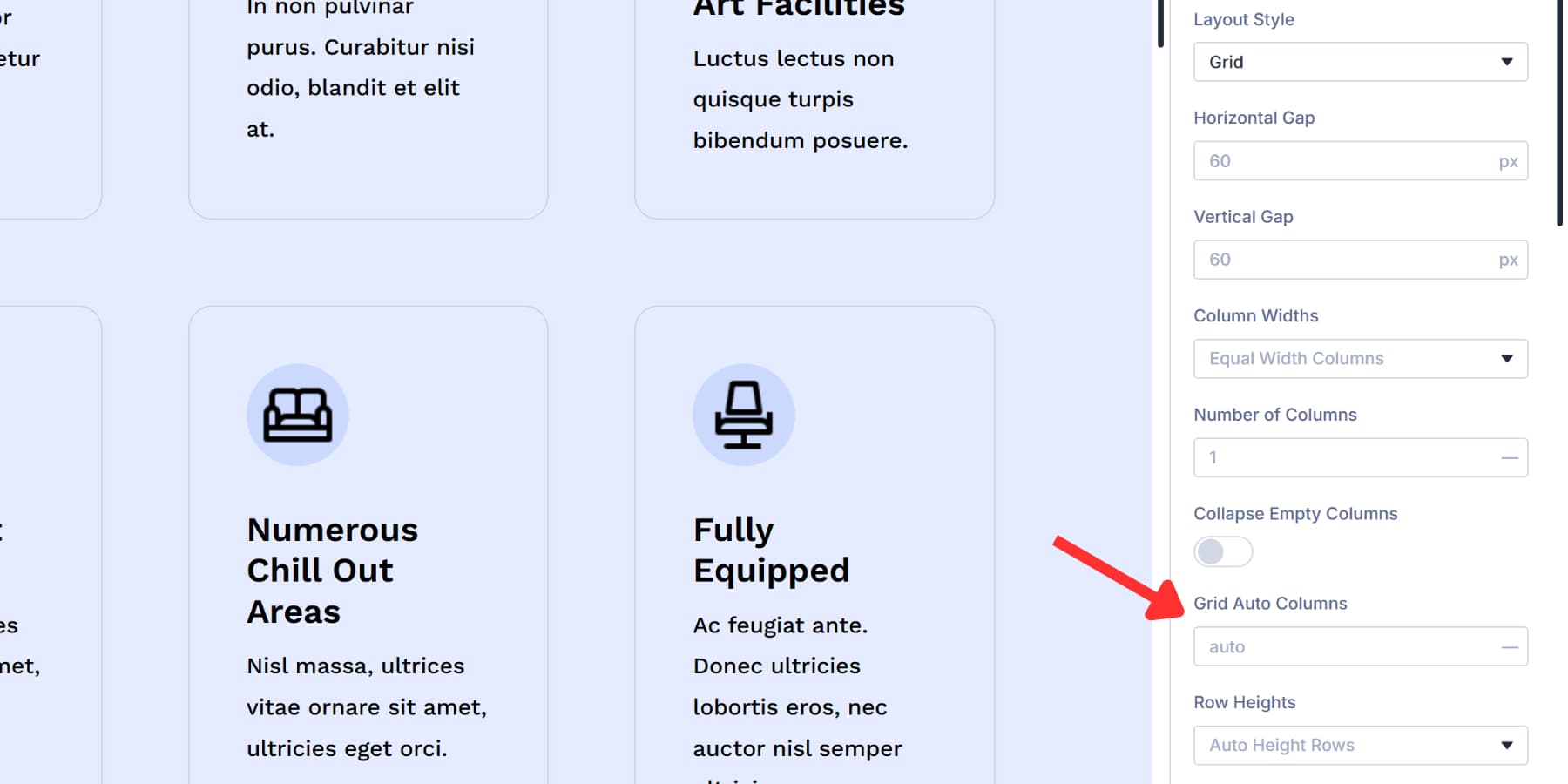Click the minus stepper on Number of Columns
This screenshot has width=1568, height=784.
click(x=1511, y=457)
